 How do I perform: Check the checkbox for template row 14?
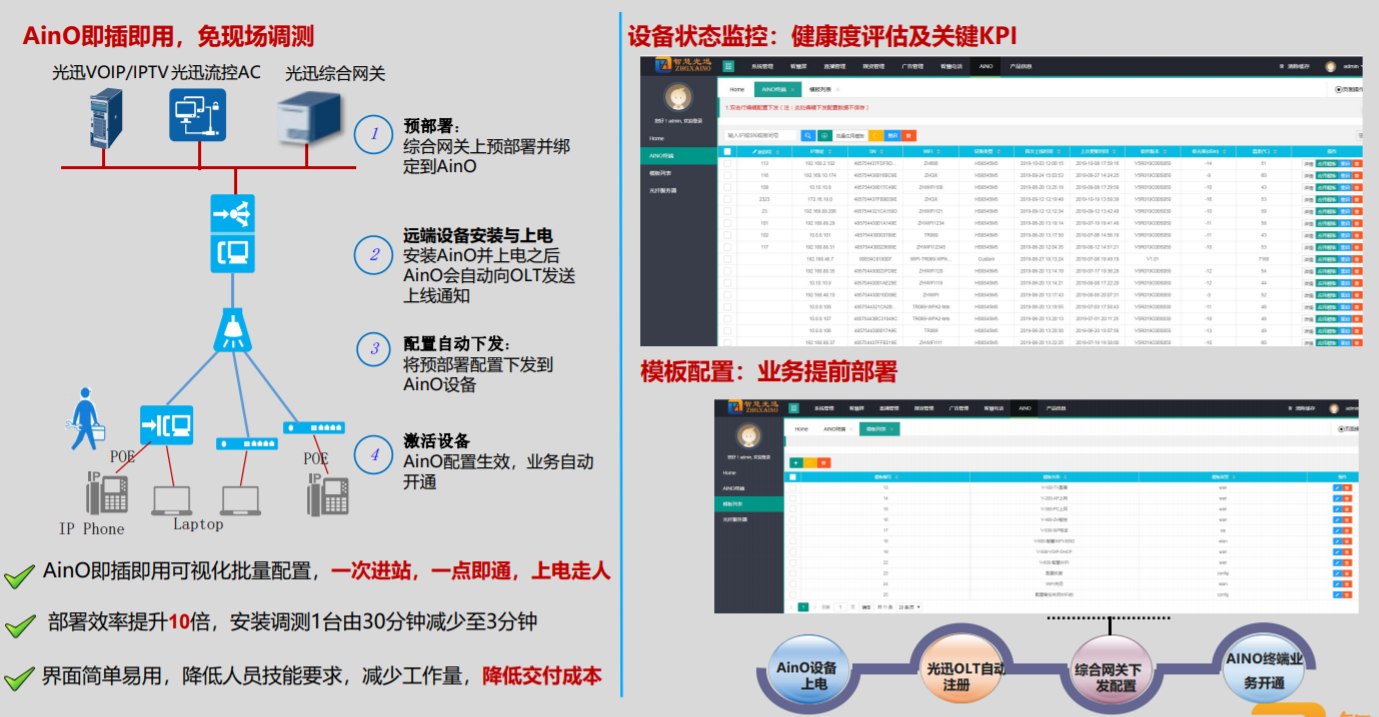(x=793, y=498)
